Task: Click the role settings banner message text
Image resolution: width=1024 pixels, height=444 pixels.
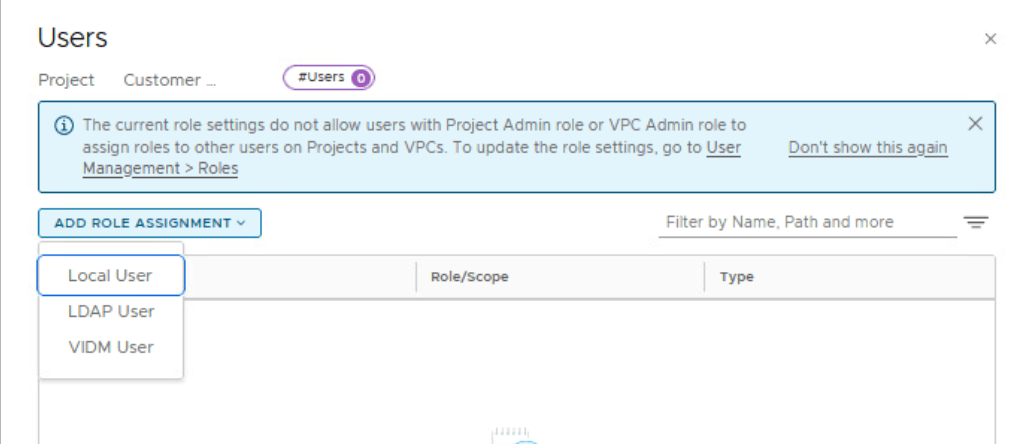Action: pyautogui.click(x=400, y=137)
